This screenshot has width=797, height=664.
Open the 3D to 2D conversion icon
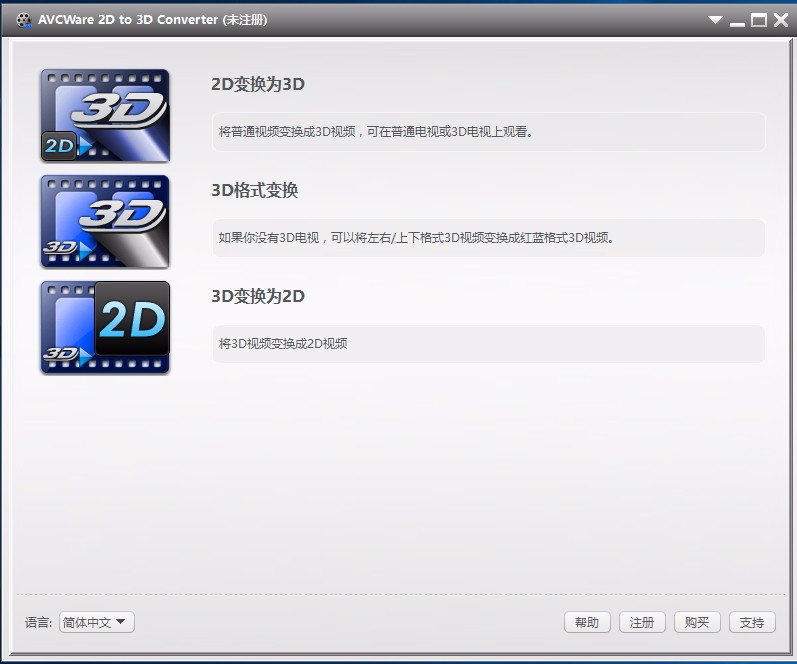[105, 327]
